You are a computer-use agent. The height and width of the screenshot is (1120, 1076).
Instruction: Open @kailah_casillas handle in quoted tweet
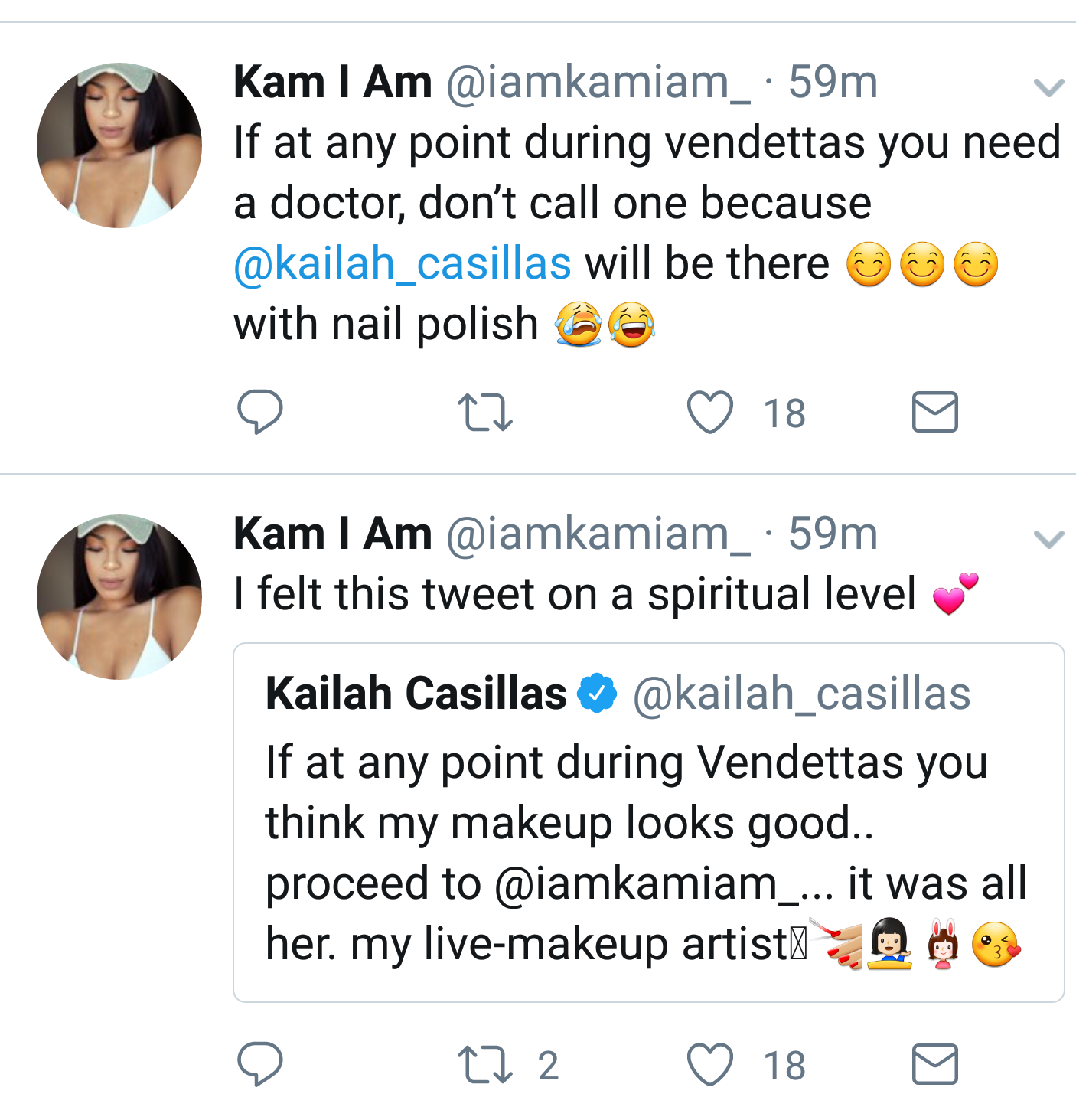pyautogui.click(x=801, y=694)
